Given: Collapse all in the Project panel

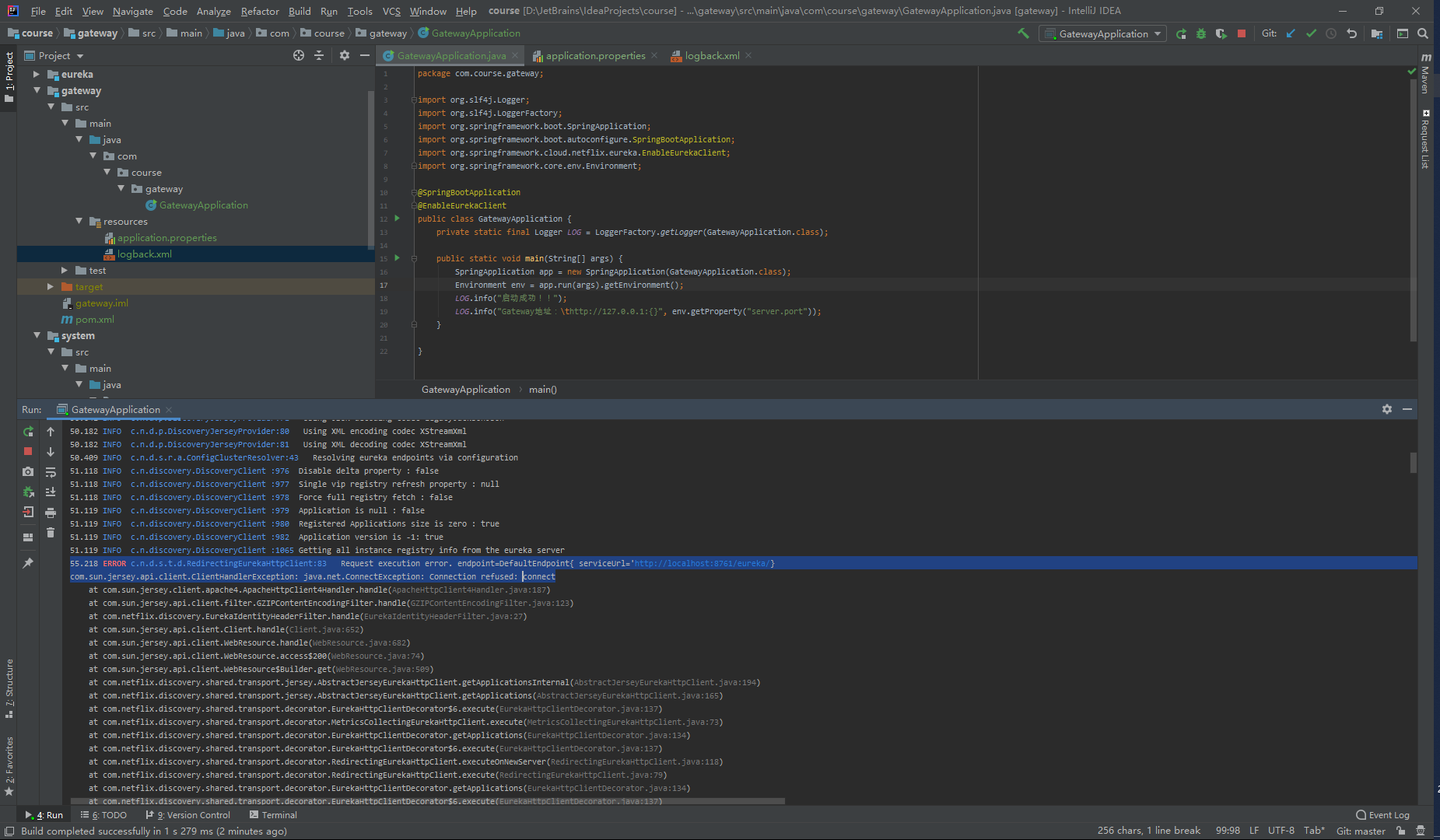Looking at the screenshot, I should point(319,55).
